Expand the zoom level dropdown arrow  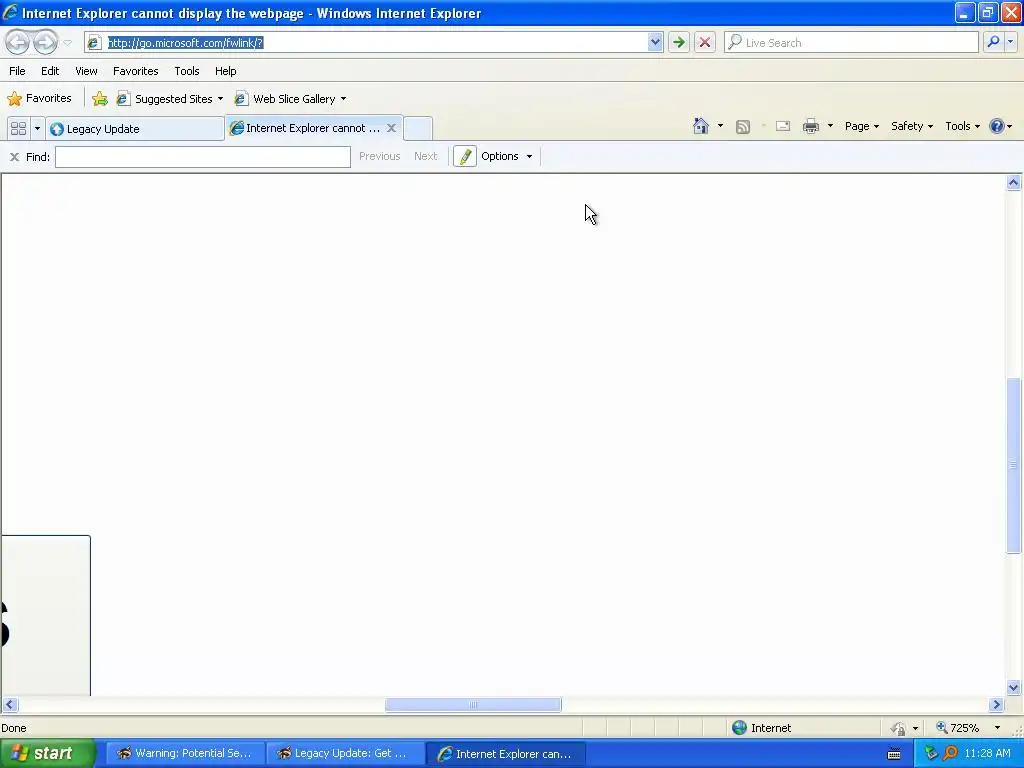coord(997,728)
